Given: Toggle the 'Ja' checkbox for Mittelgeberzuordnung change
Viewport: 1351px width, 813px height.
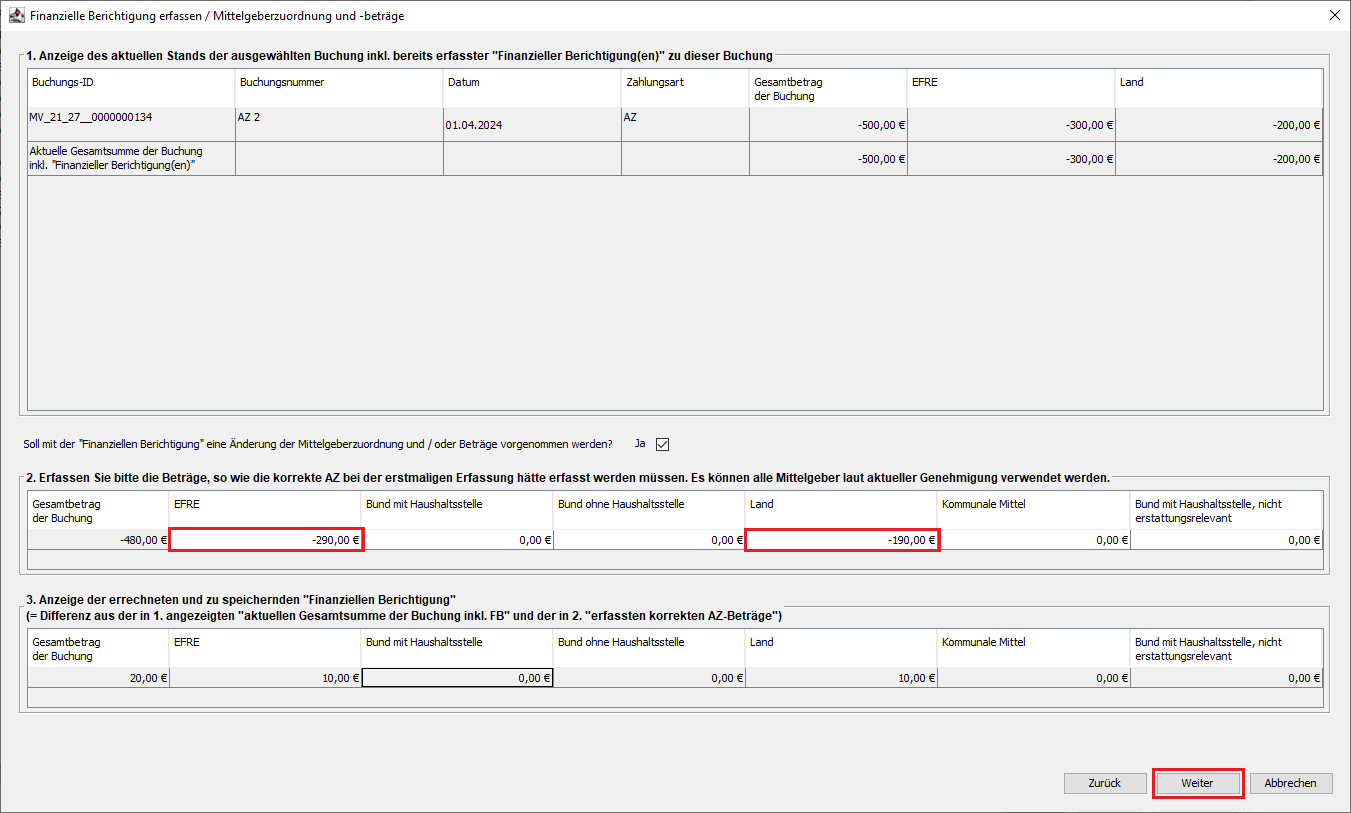Looking at the screenshot, I should pyautogui.click(x=662, y=444).
